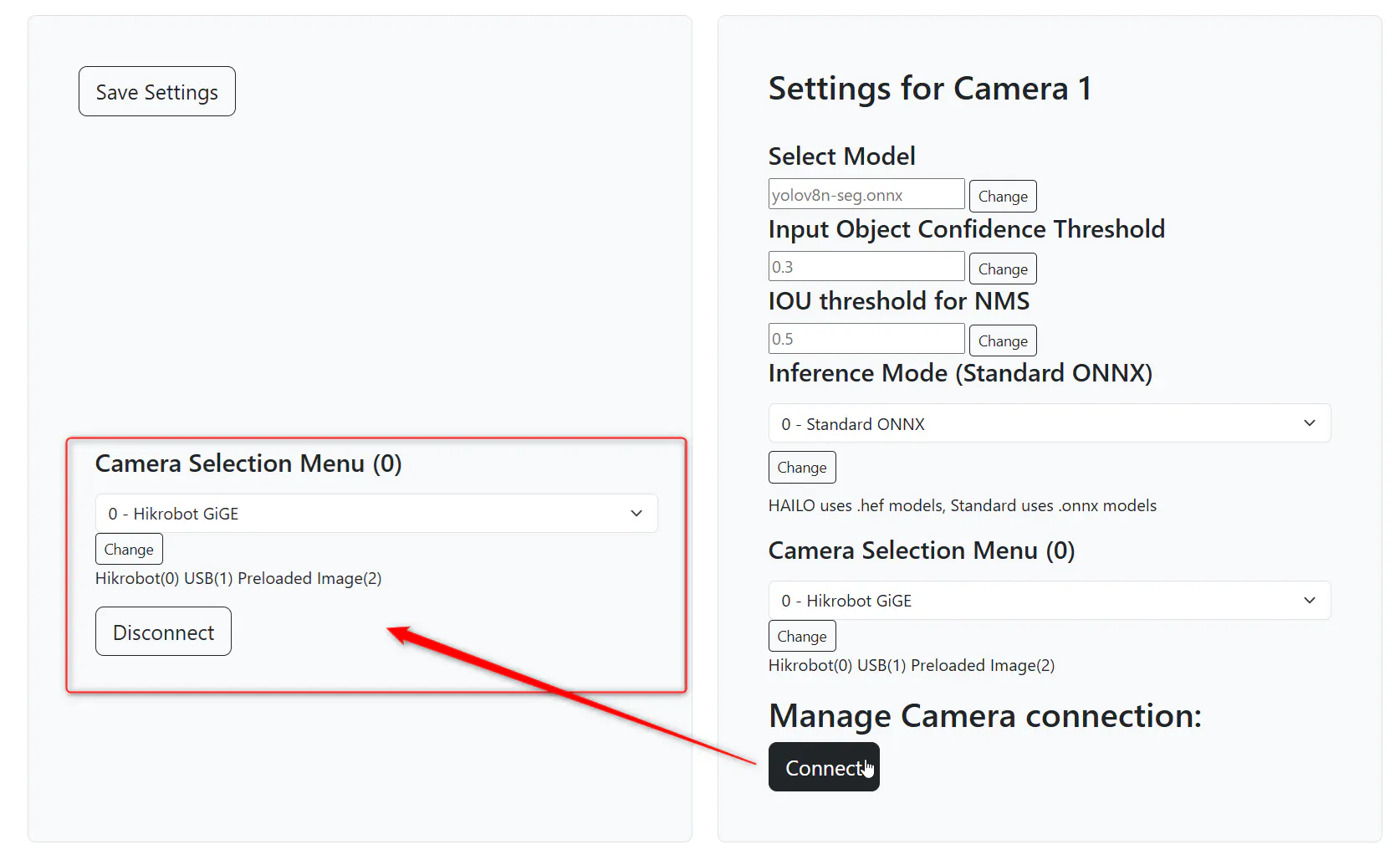Image resolution: width=1400 pixels, height=850 pixels.
Task: Click chevron arrow of left Hikrobot dropdown
Action: click(636, 514)
